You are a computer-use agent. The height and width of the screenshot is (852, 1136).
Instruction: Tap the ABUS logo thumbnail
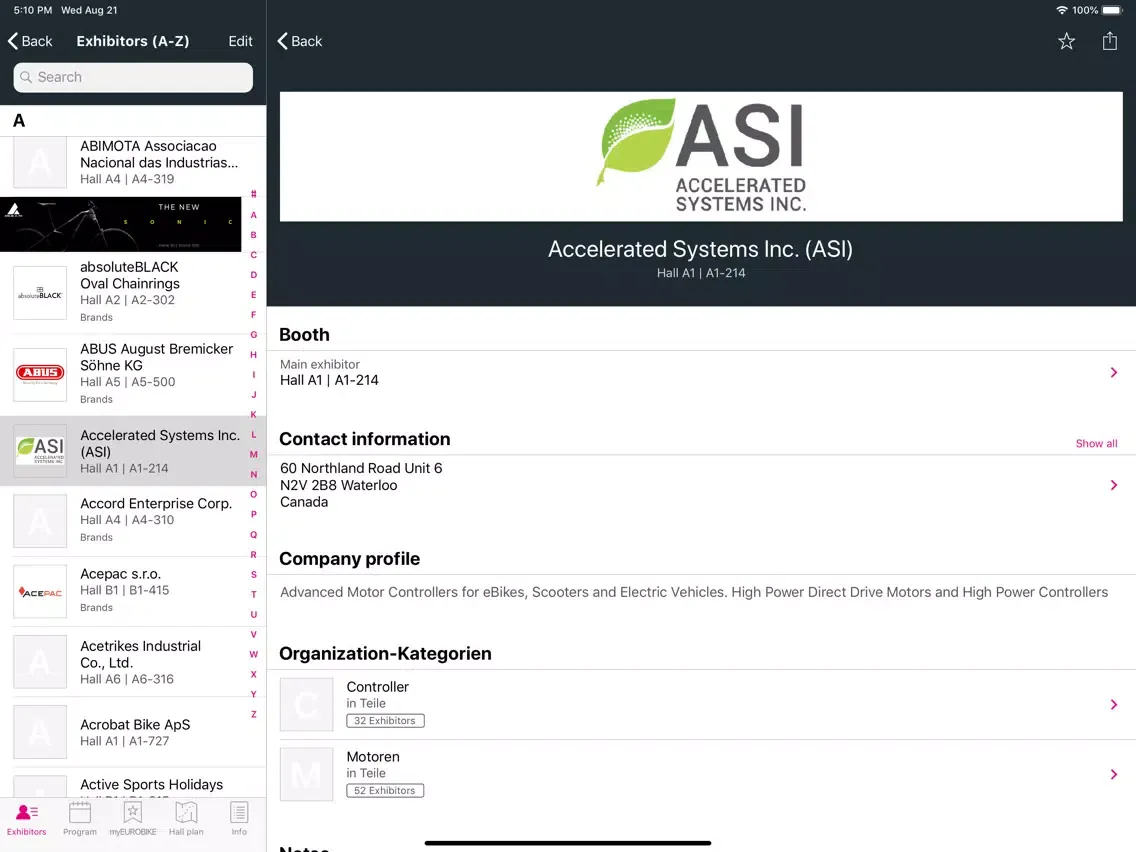coord(40,374)
